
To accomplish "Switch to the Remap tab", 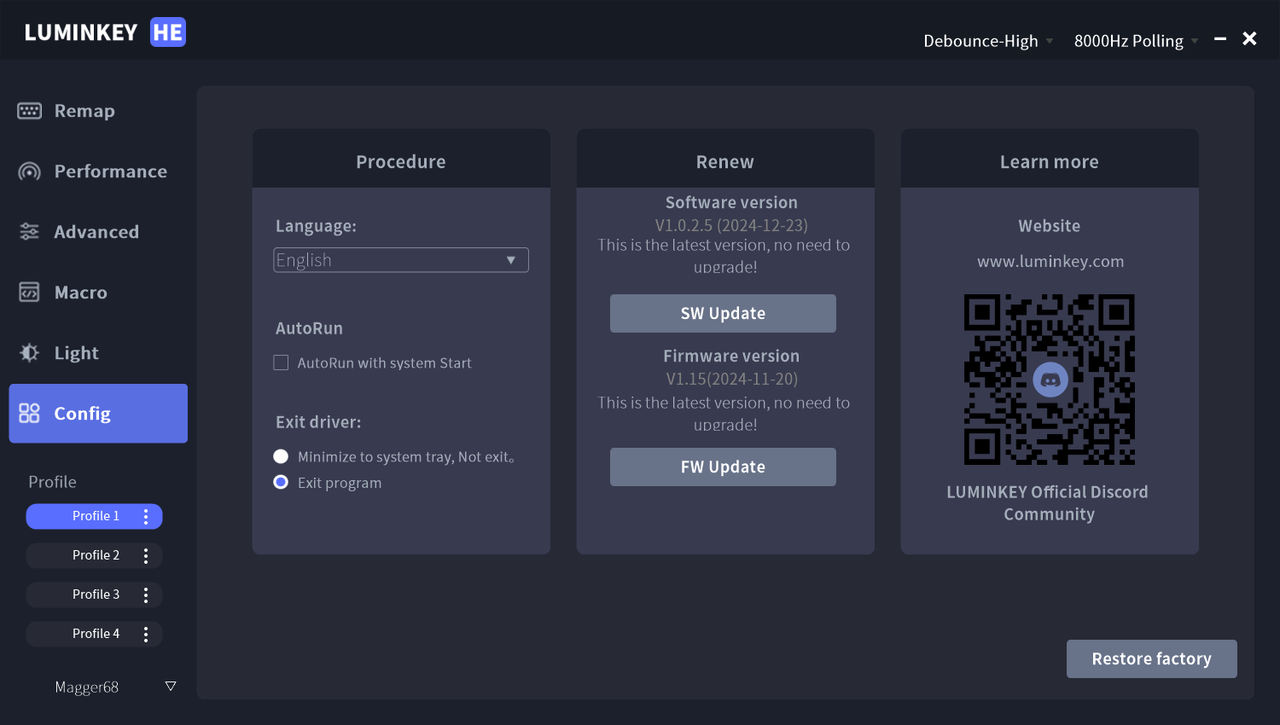I will click(98, 111).
